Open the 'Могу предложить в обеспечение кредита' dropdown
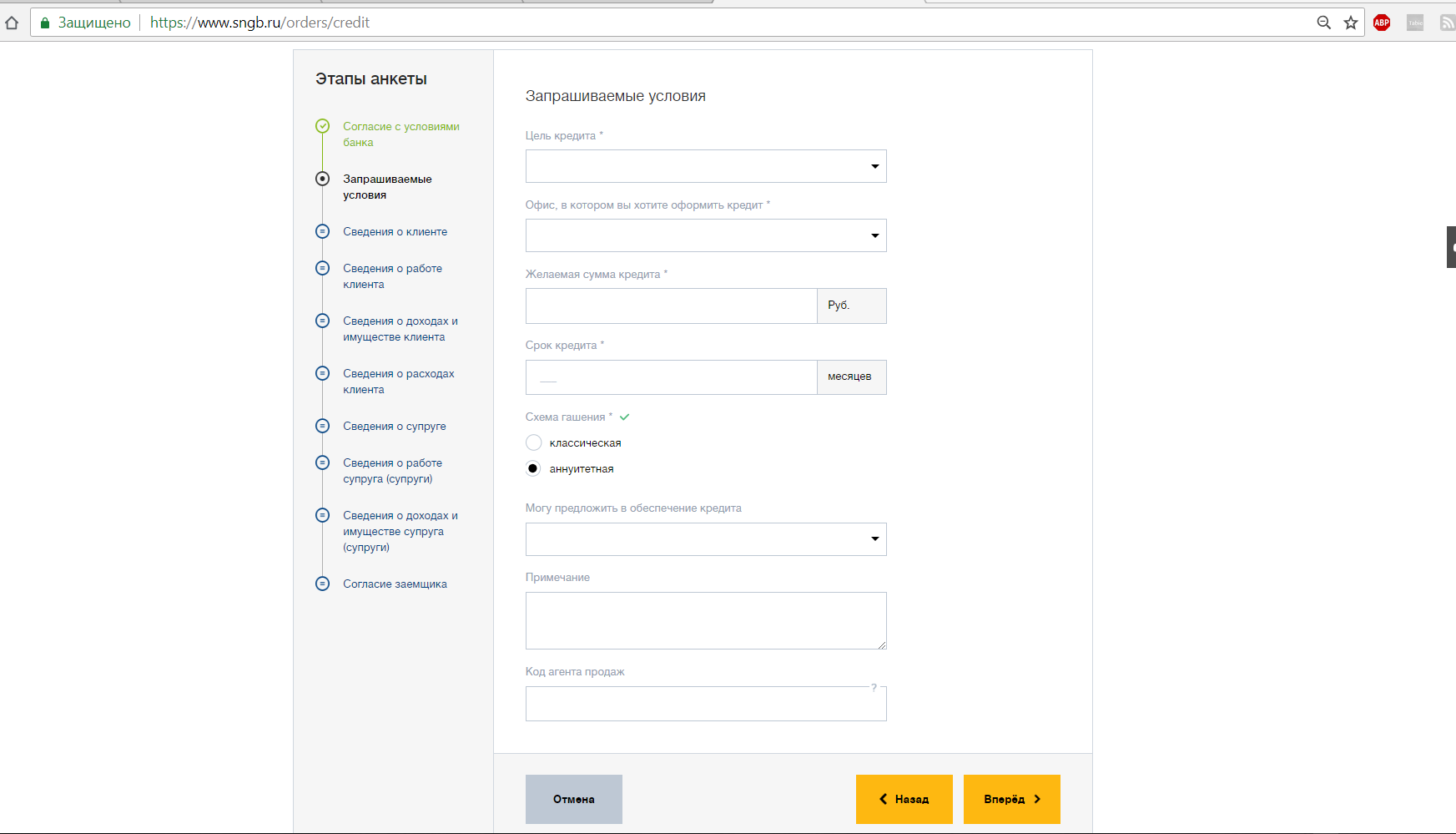The image size is (1456, 834). click(x=705, y=539)
